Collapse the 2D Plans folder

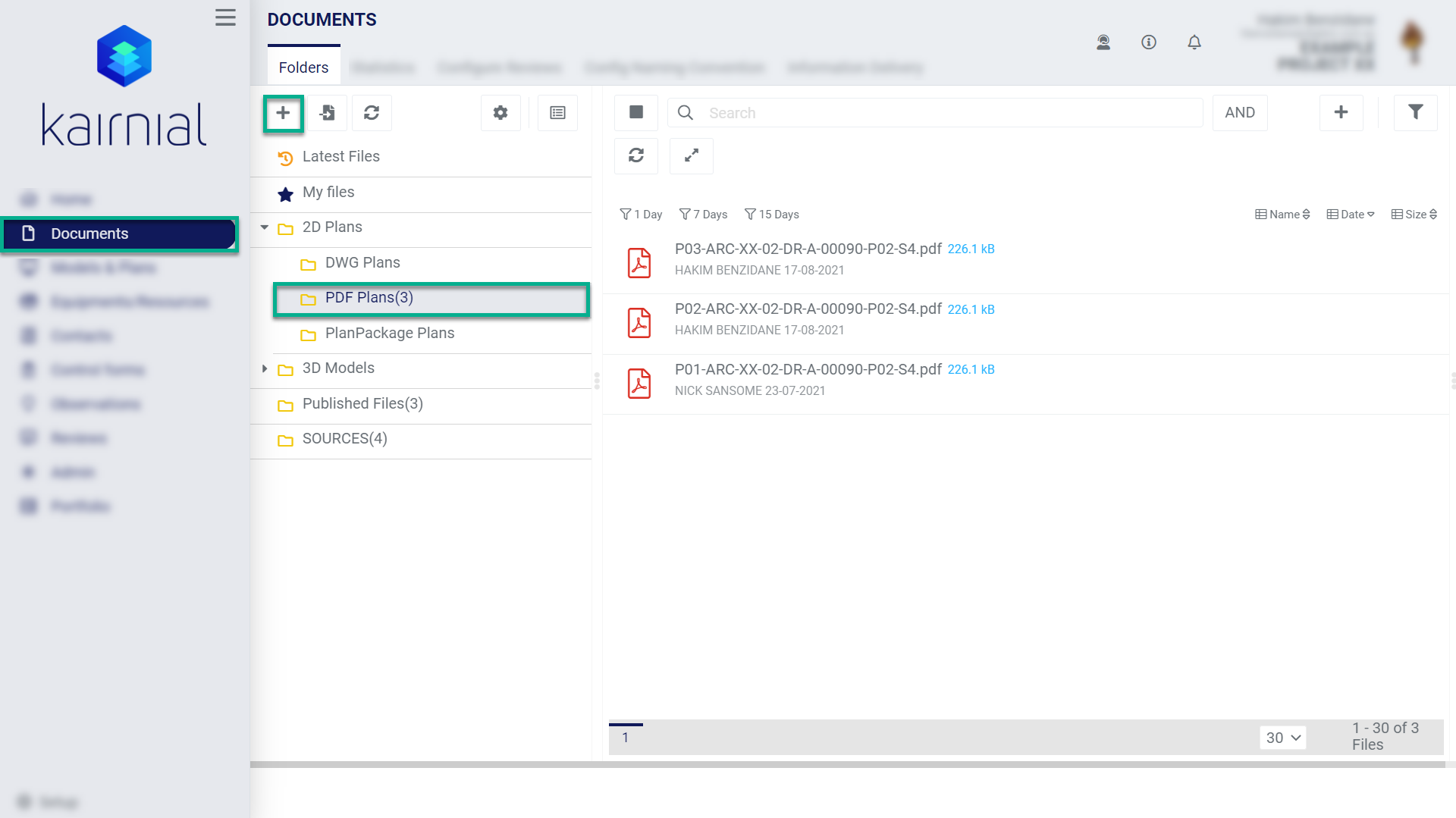click(x=265, y=227)
